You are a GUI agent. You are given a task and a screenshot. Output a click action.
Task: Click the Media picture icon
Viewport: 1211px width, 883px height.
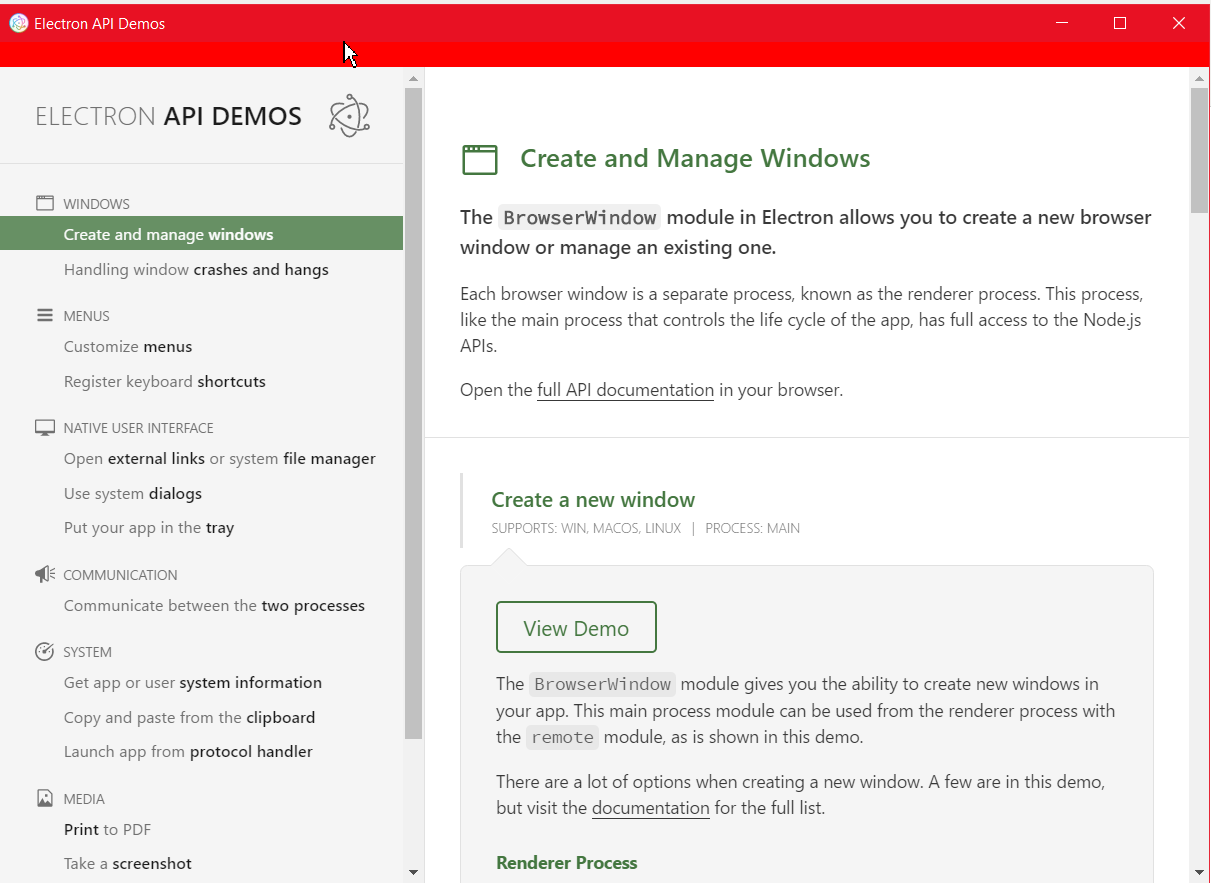tap(45, 798)
